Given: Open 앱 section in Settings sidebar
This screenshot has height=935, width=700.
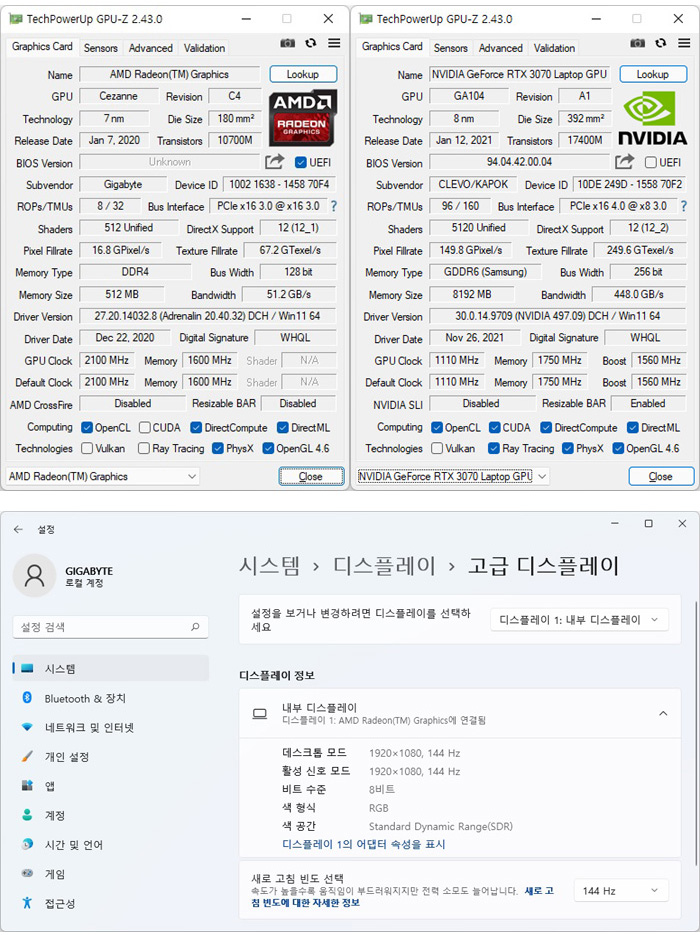Looking at the screenshot, I should [x=111, y=786].
